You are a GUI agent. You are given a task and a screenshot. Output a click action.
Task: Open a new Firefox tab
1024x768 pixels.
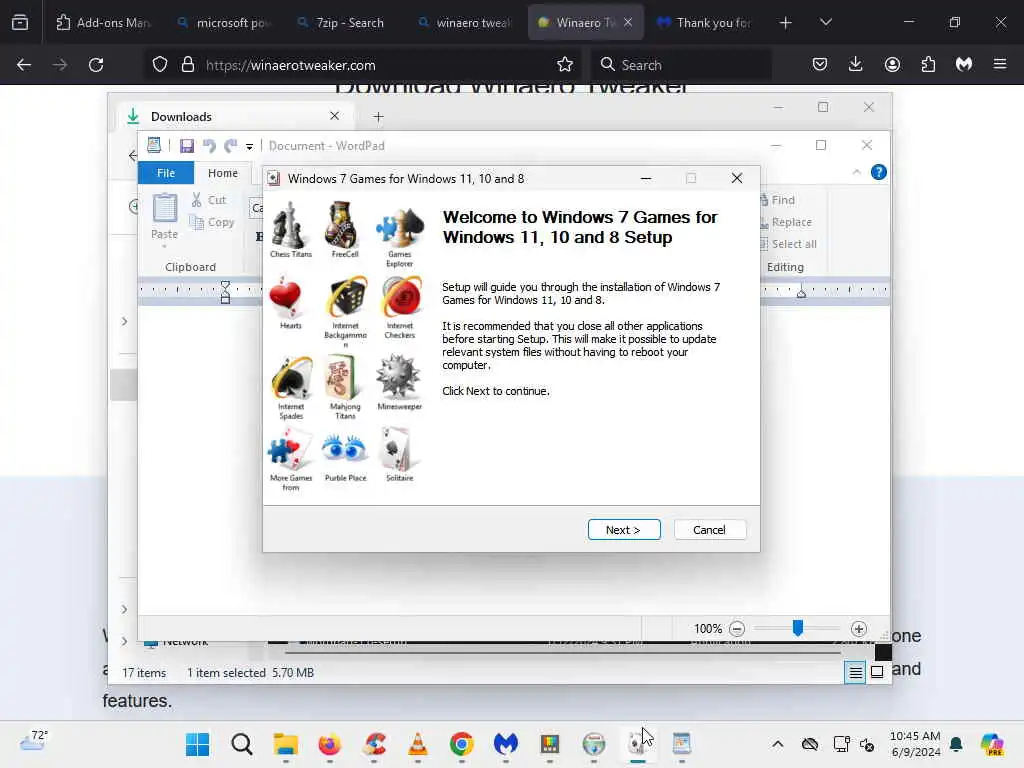[x=786, y=23]
